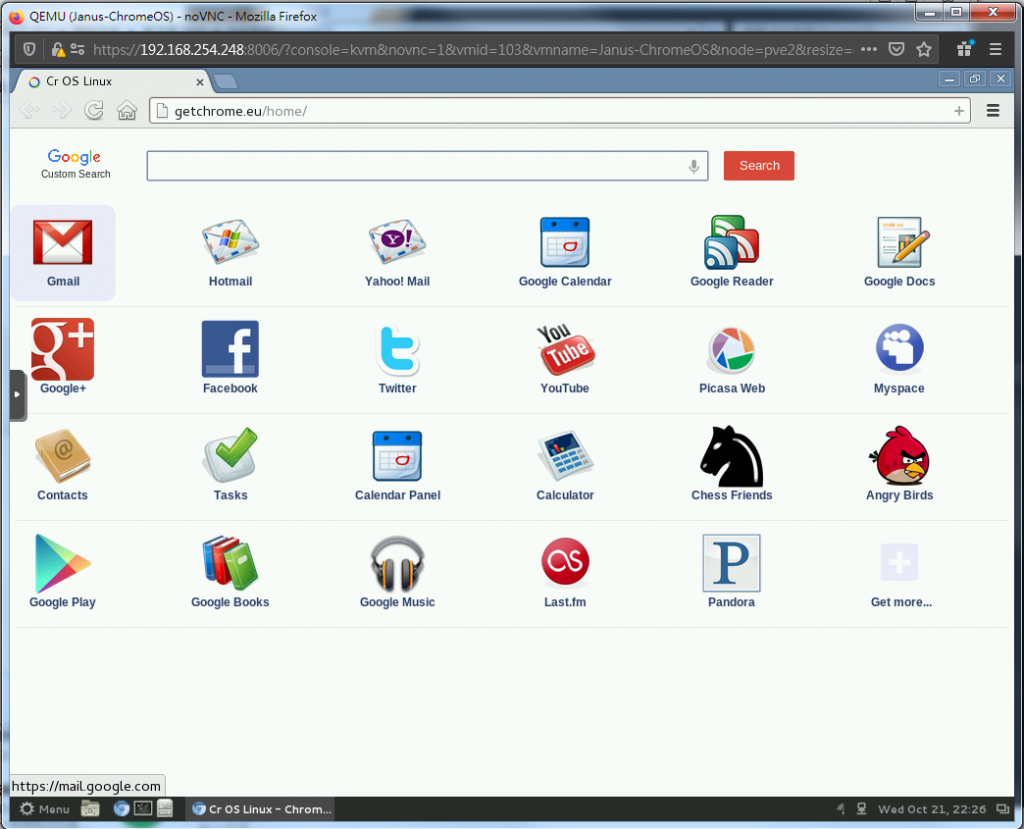Switch to Cr OS Linux - Chrom... taskbar window
The image size is (1024, 829).
click(261, 809)
